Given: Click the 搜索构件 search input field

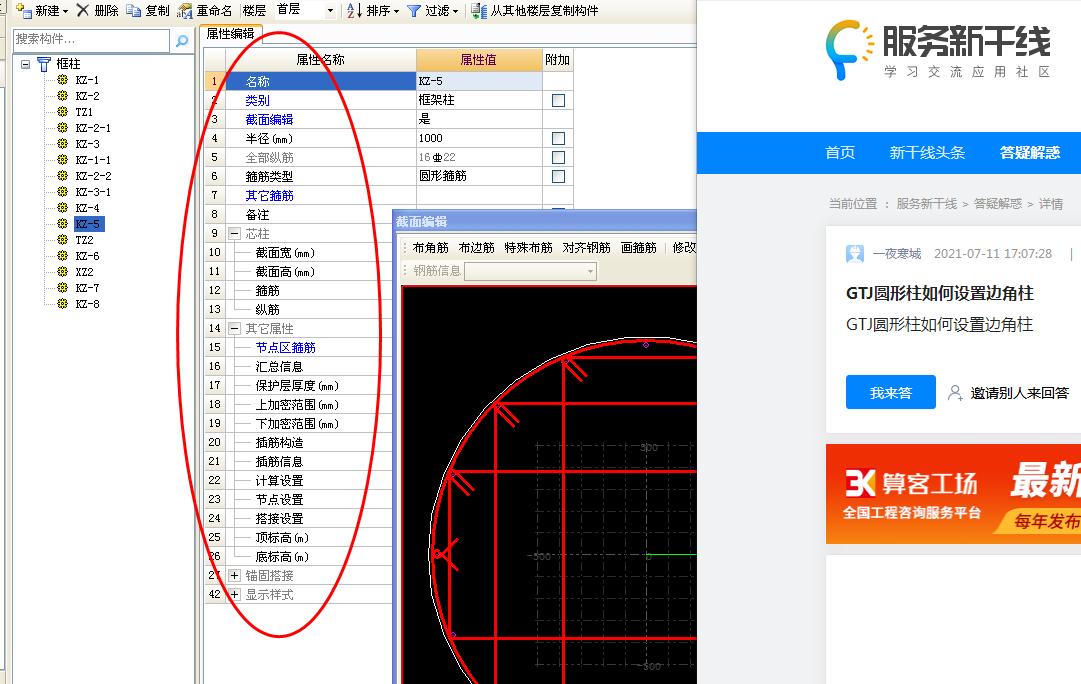Looking at the screenshot, I should (91, 39).
